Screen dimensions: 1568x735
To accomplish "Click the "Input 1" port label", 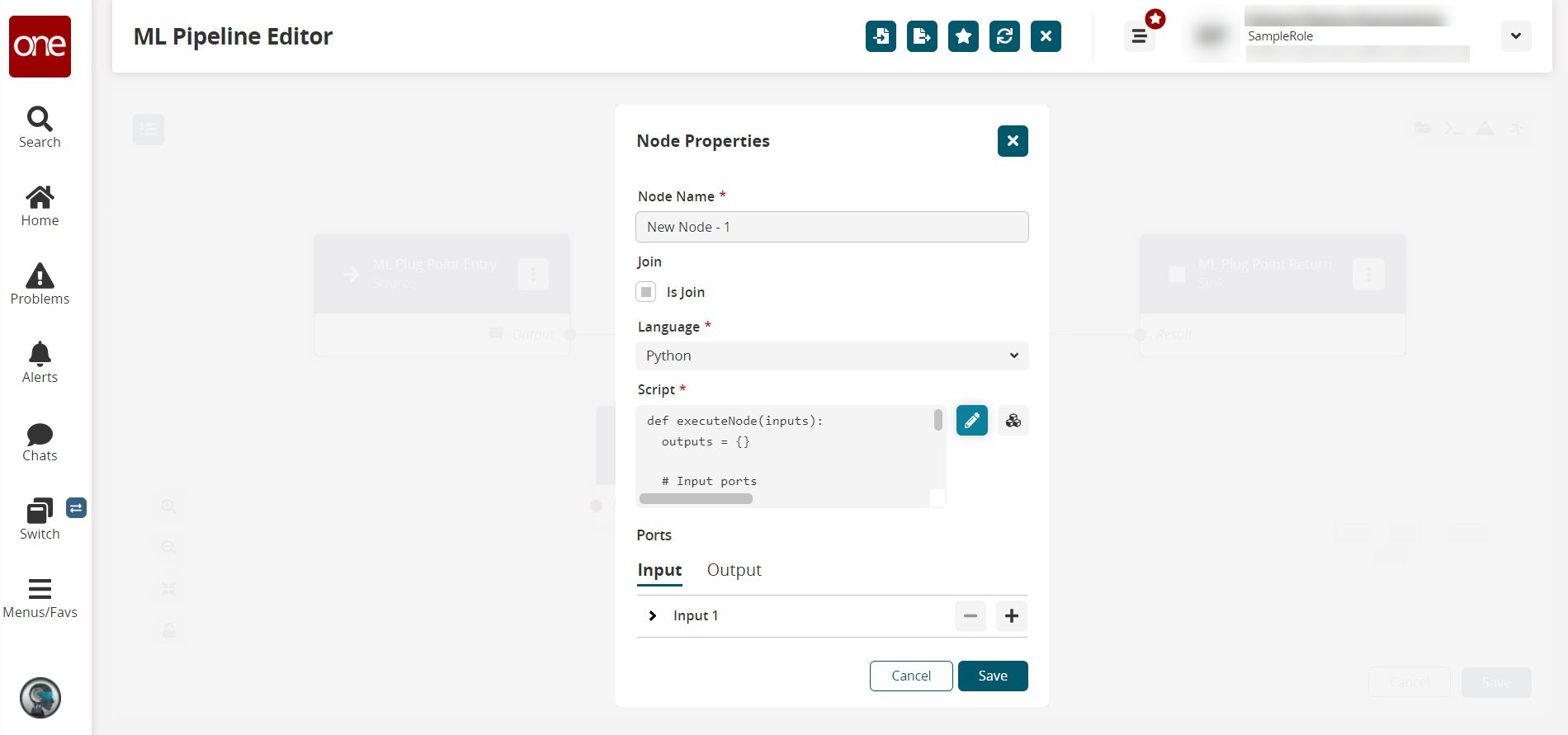I will click(696, 616).
